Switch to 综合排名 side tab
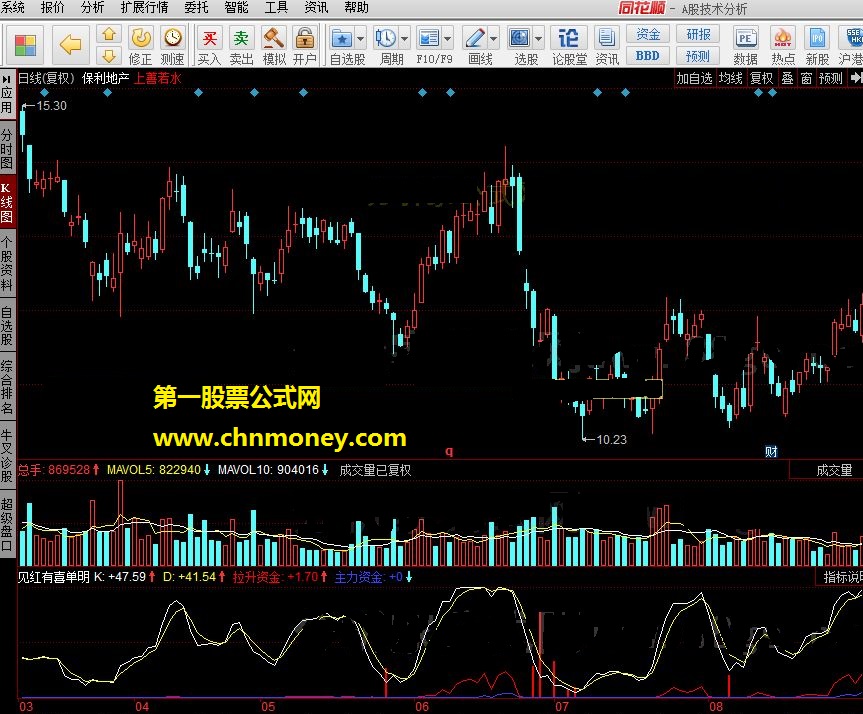 (x=7, y=386)
